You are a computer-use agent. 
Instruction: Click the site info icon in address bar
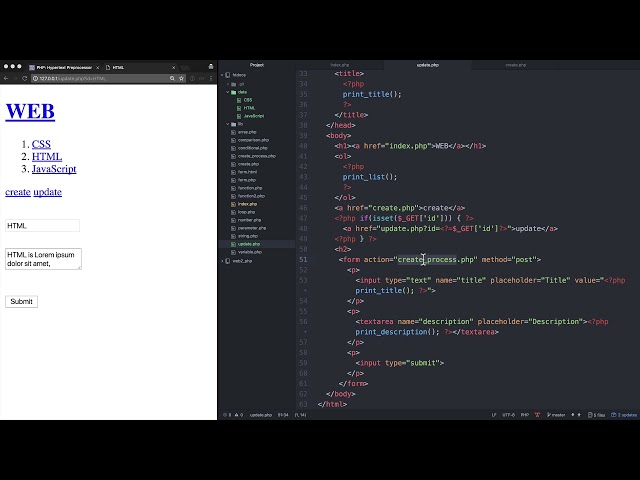pos(35,78)
